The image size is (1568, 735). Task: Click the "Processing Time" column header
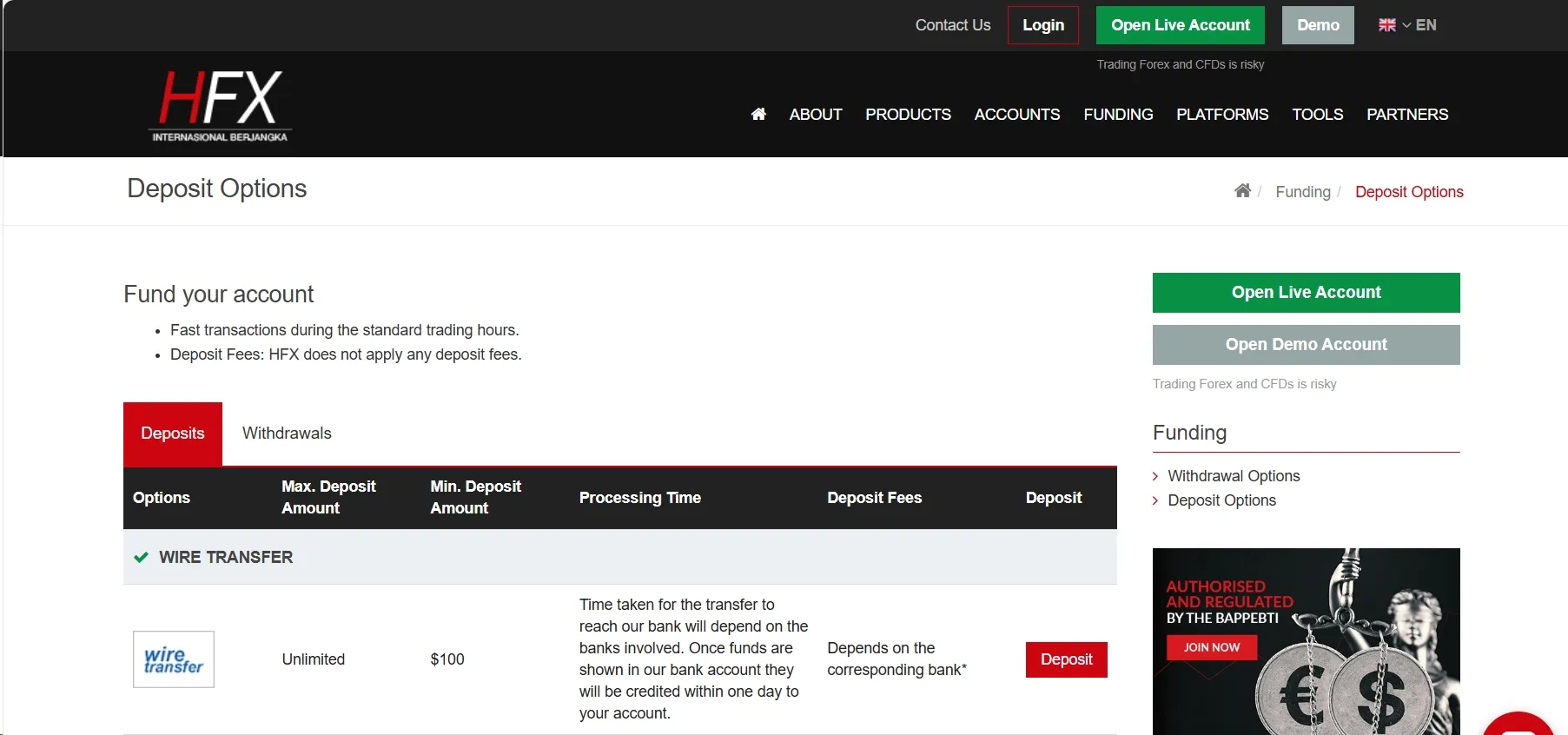pos(640,498)
